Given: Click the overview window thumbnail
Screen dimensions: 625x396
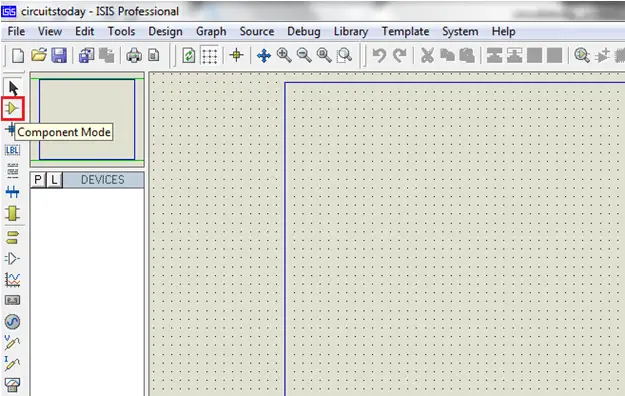Looking at the screenshot, I should (x=87, y=119).
